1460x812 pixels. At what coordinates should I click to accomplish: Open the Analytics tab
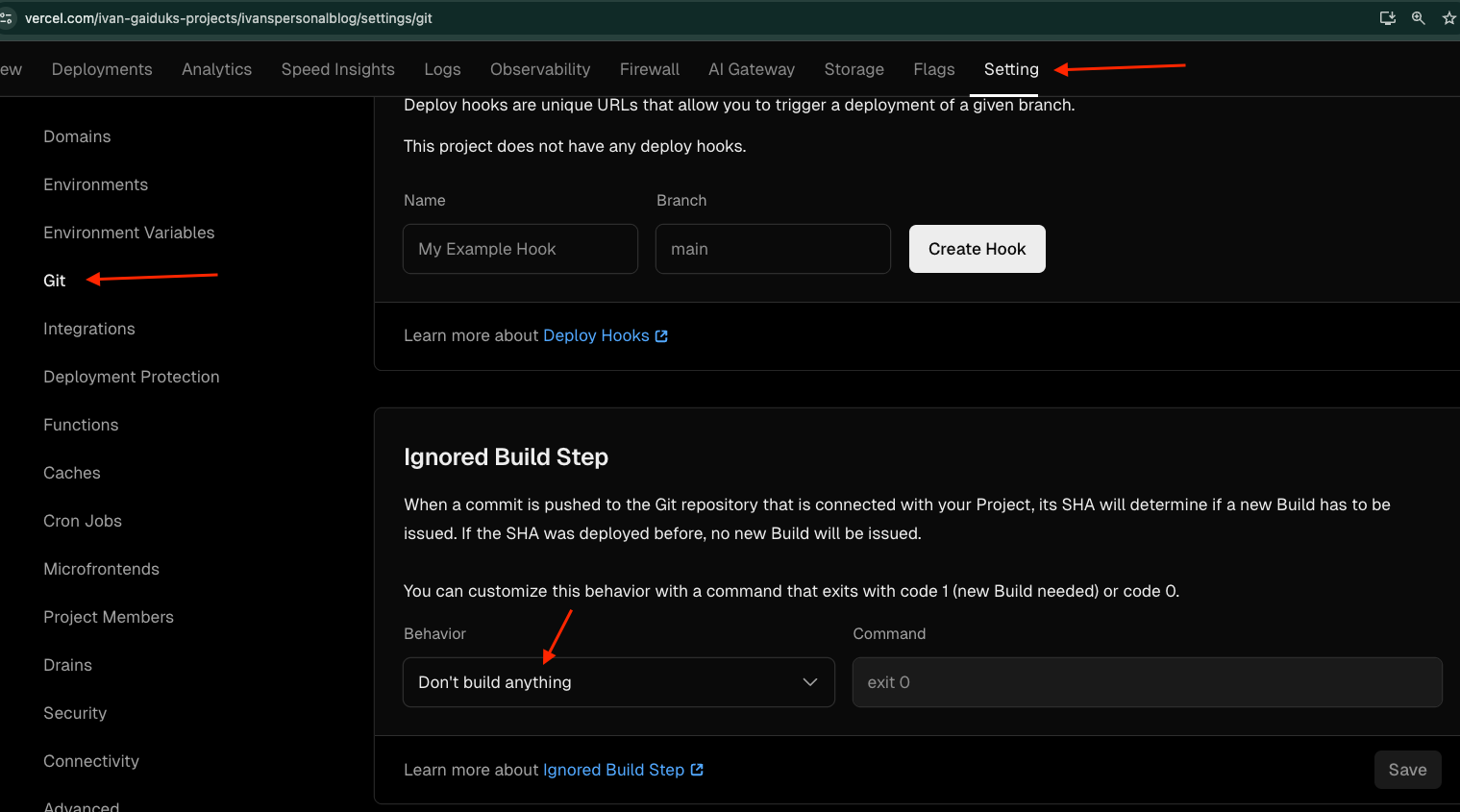point(216,68)
